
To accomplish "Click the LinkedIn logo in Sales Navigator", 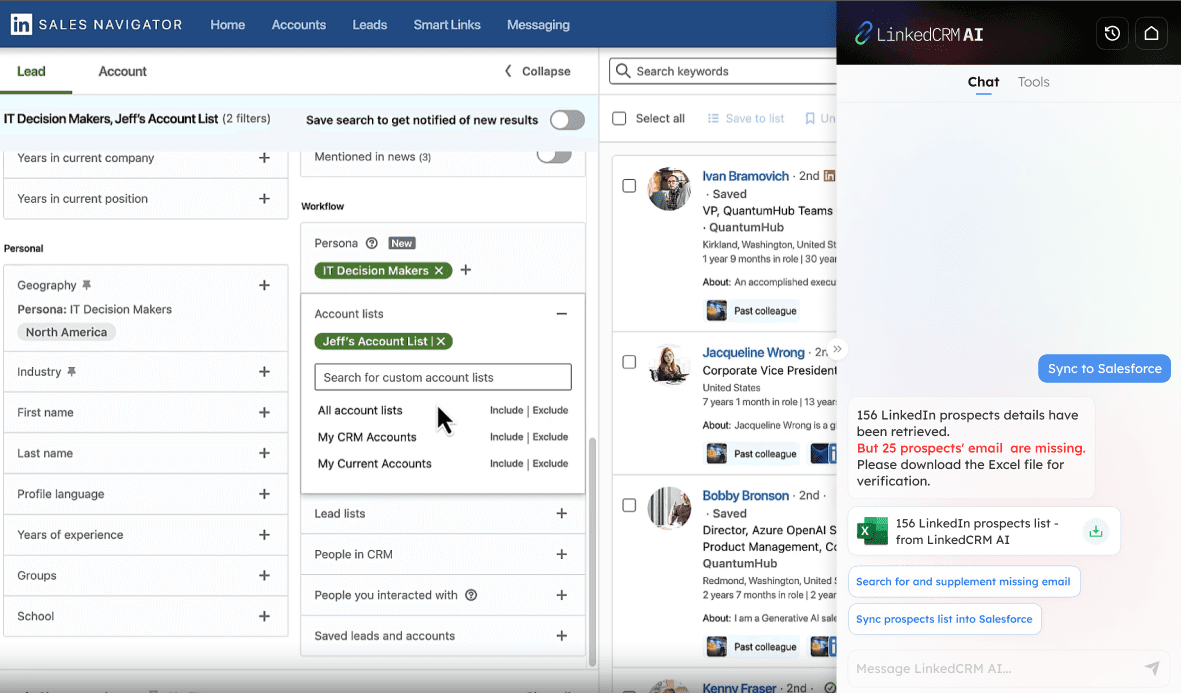I will click(21, 24).
